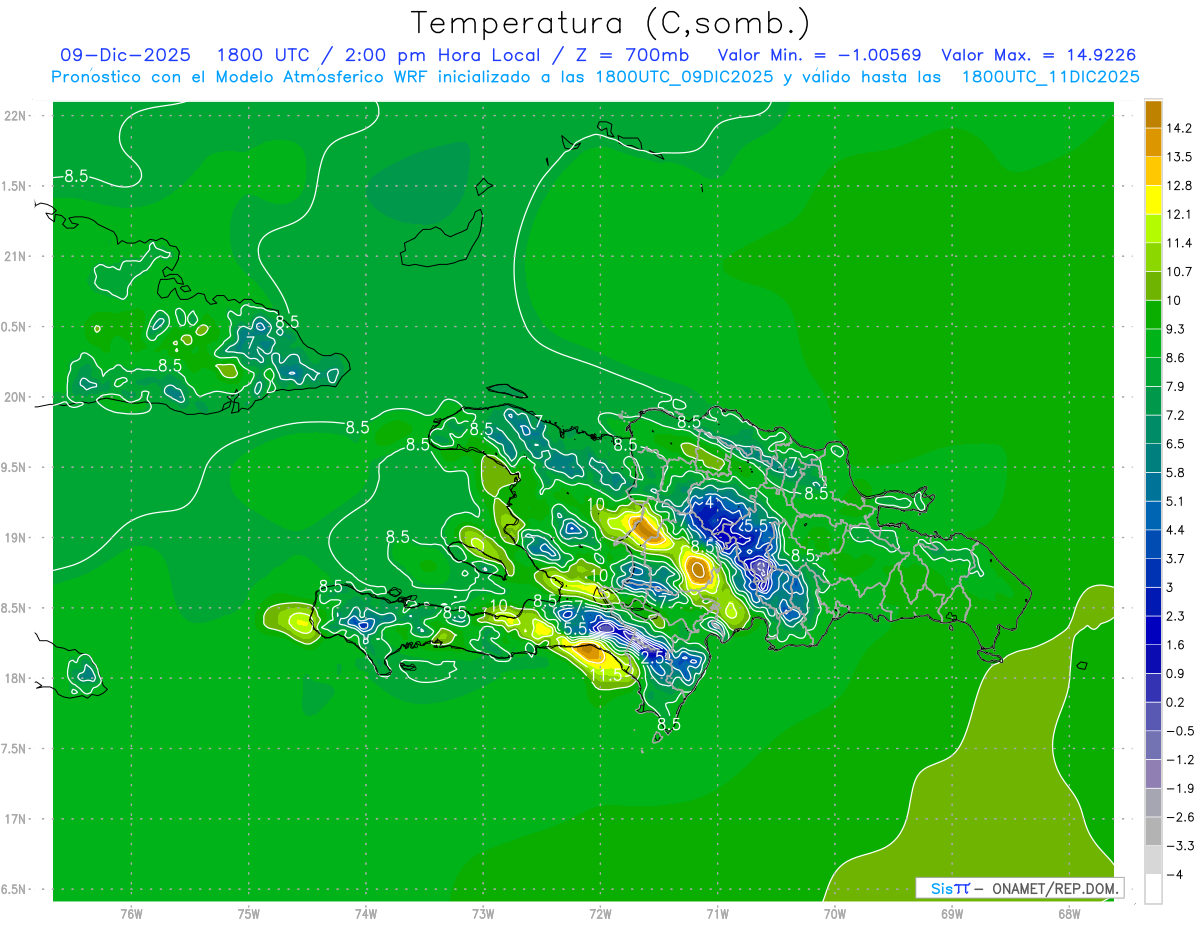The image size is (1200, 927).
Task: Click the "-4" colorbar scale label
Action: click(x=1176, y=875)
